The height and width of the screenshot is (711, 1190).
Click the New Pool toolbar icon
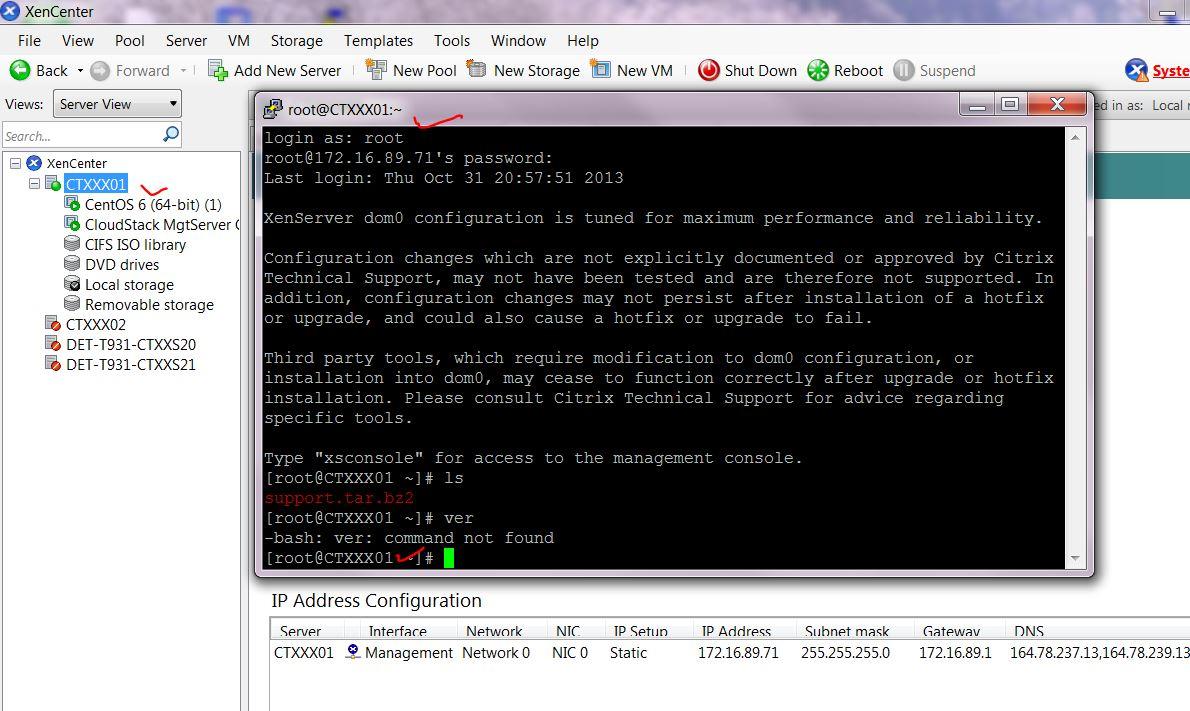coord(376,70)
